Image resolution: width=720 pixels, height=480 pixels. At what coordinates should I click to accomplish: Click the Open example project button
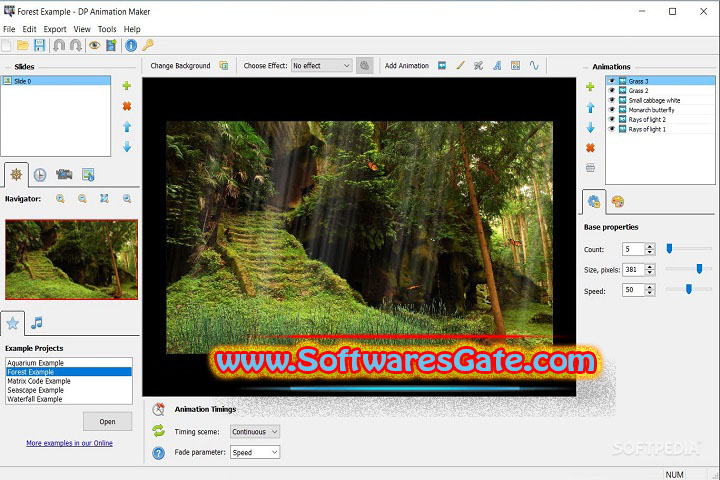click(107, 421)
